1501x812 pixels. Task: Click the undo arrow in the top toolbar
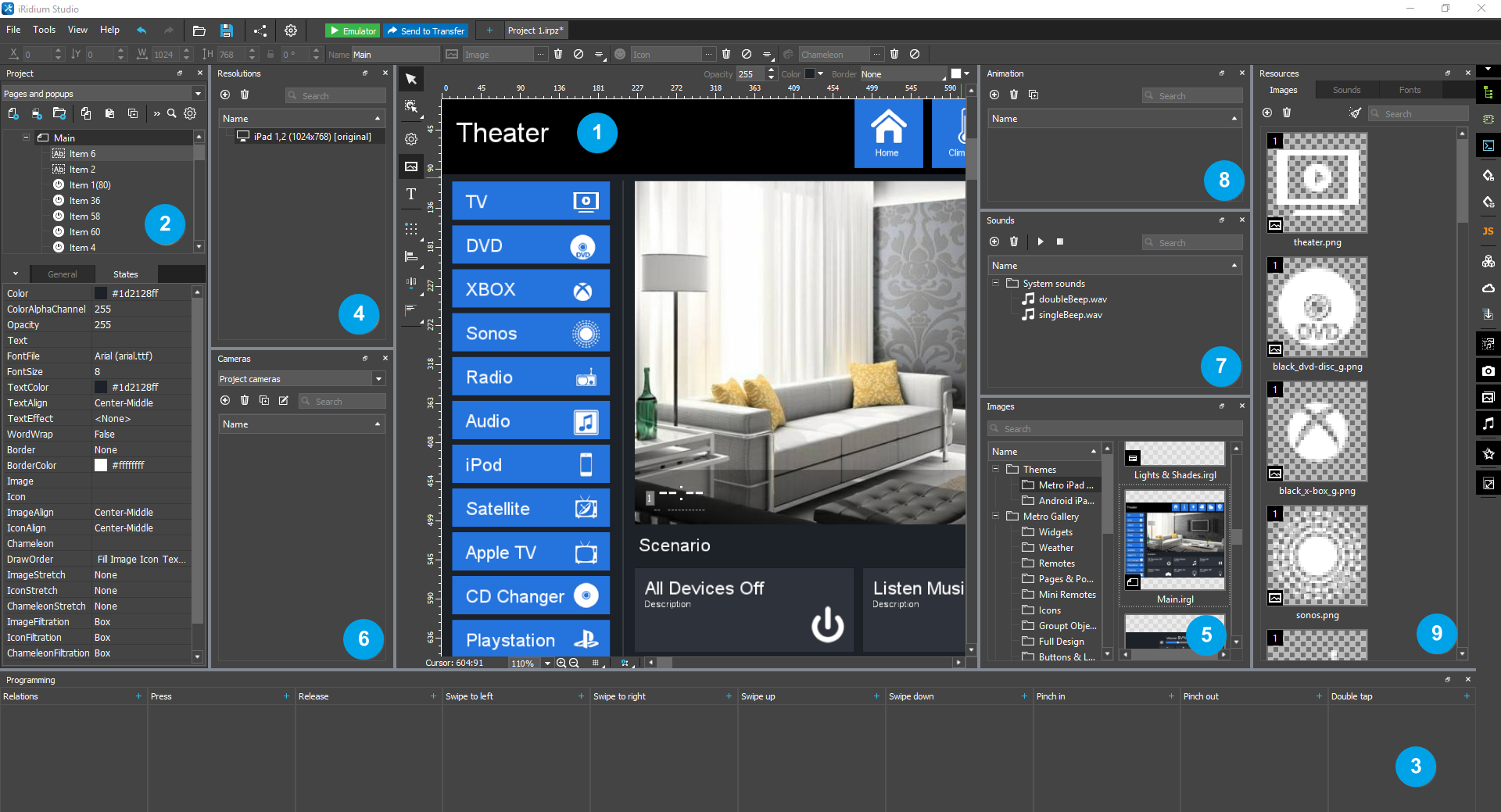point(142,30)
